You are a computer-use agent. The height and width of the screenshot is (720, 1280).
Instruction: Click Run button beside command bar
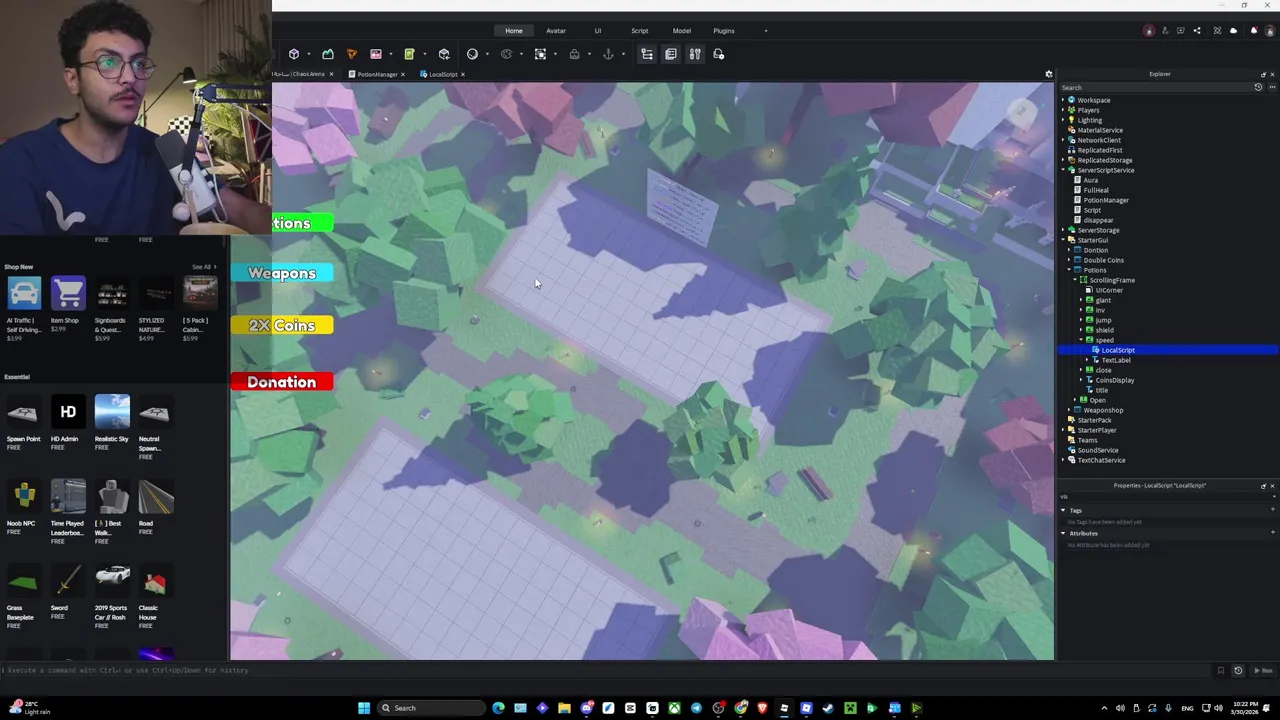[1264, 671]
